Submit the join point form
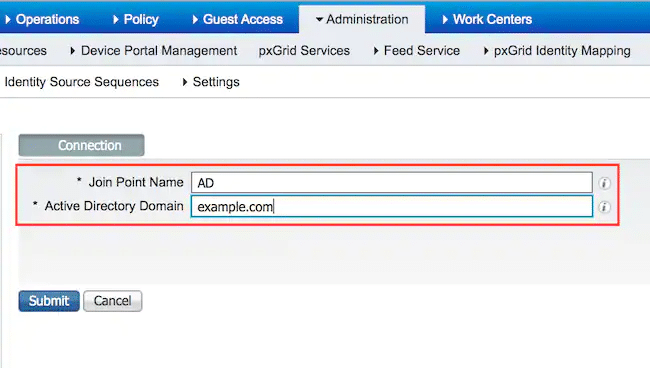 [x=49, y=301]
